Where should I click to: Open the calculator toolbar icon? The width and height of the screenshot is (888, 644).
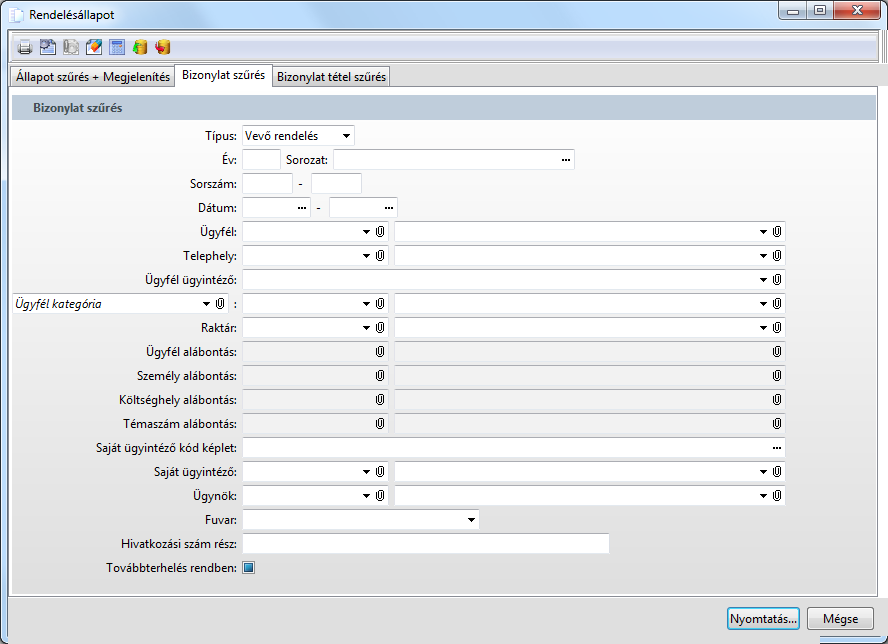coord(117,47)
